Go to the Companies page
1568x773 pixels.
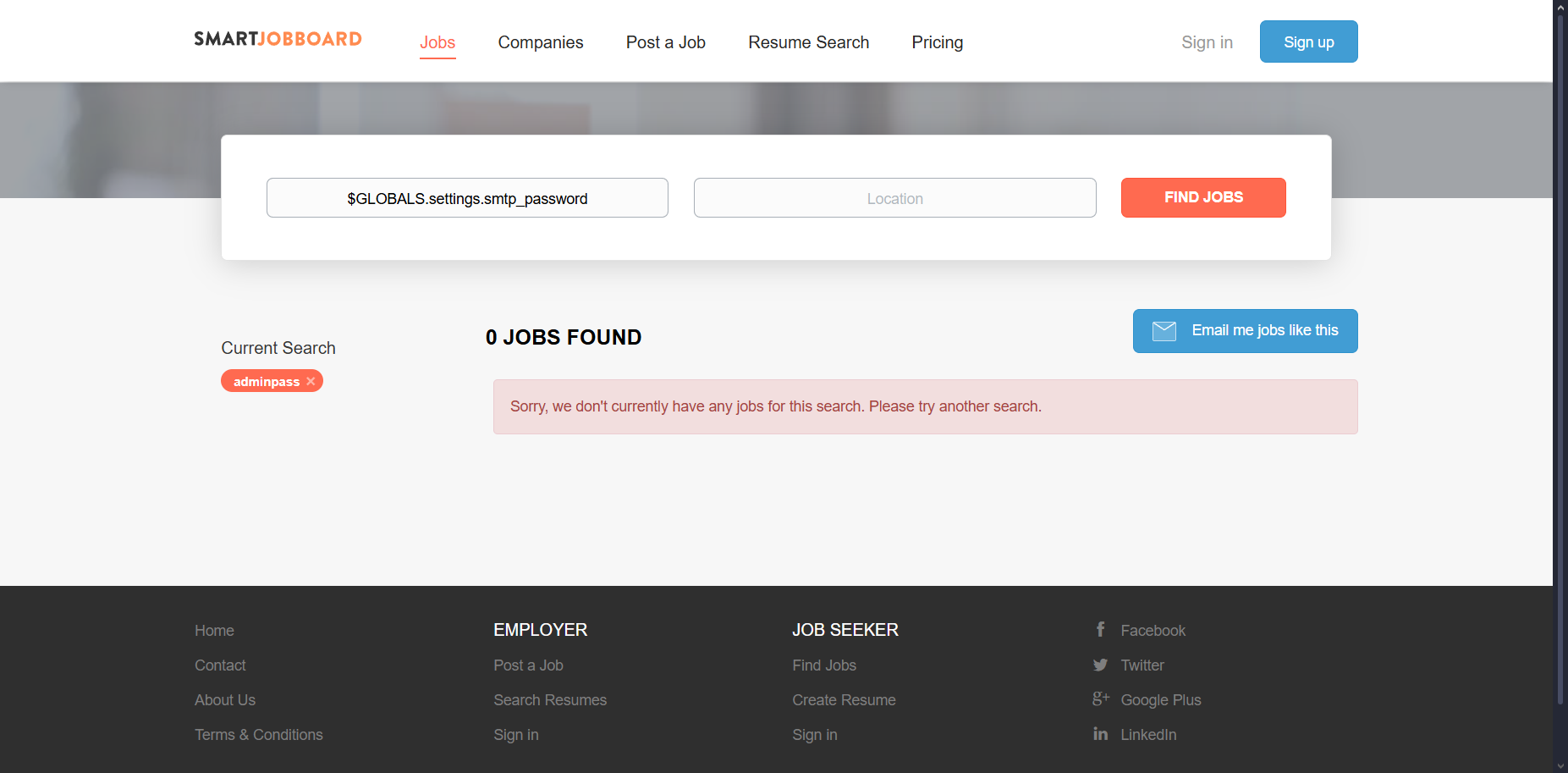[541, 42]
